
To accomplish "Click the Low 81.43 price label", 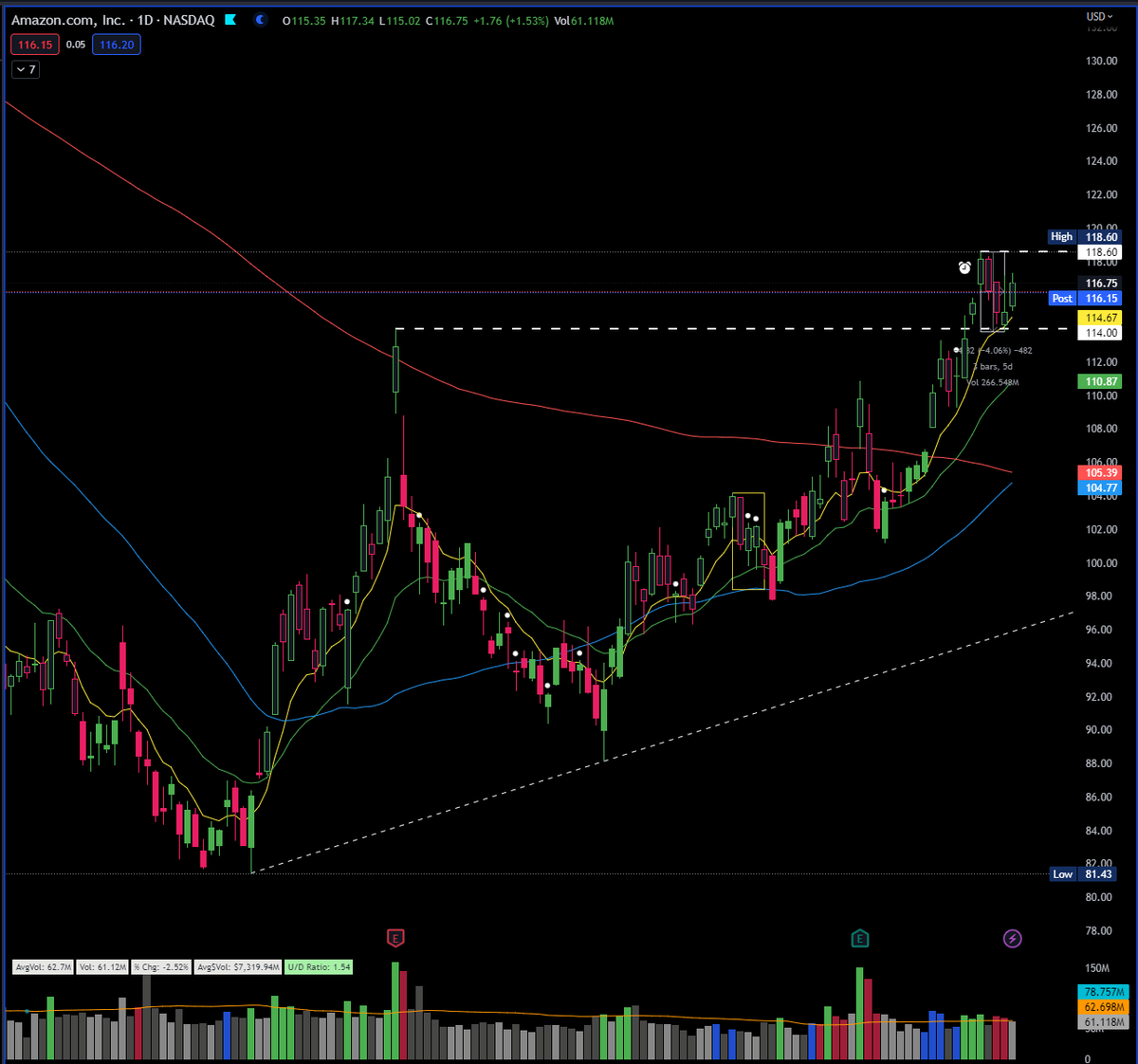I will click(1085, 874).
